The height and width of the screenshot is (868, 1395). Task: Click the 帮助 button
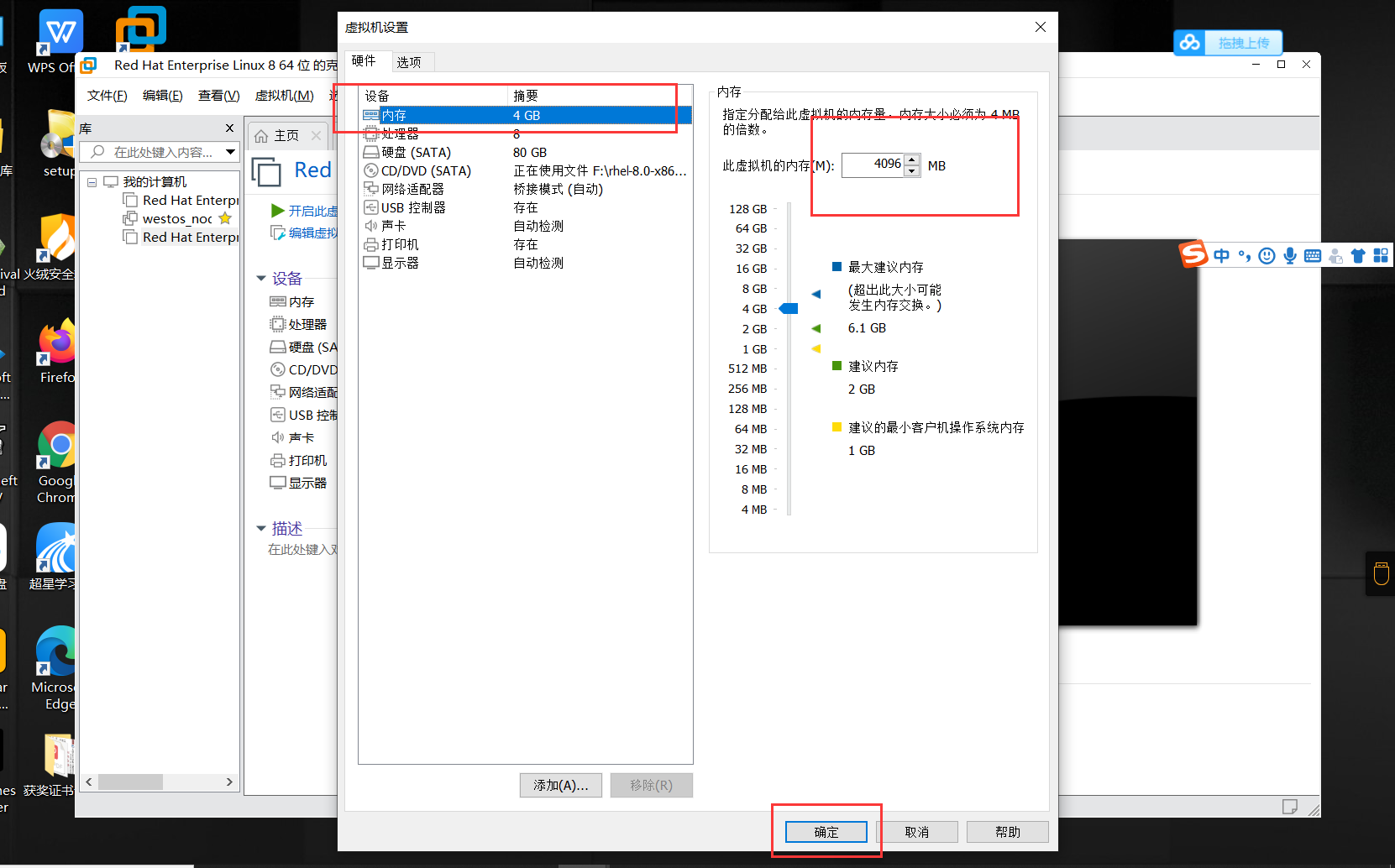tap(1008, 832)
